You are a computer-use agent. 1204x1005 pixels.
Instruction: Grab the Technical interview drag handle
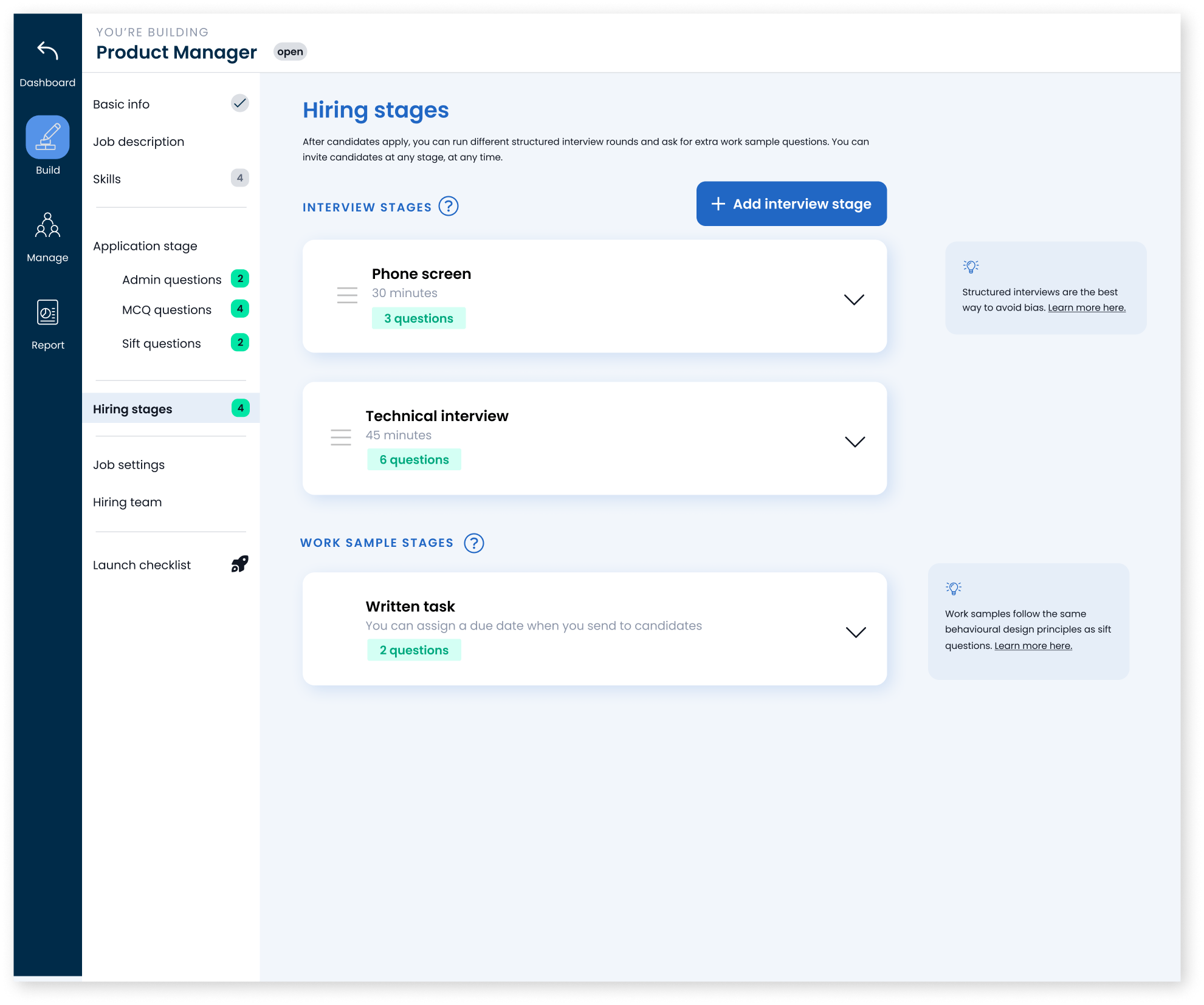[x=341, y=437]
